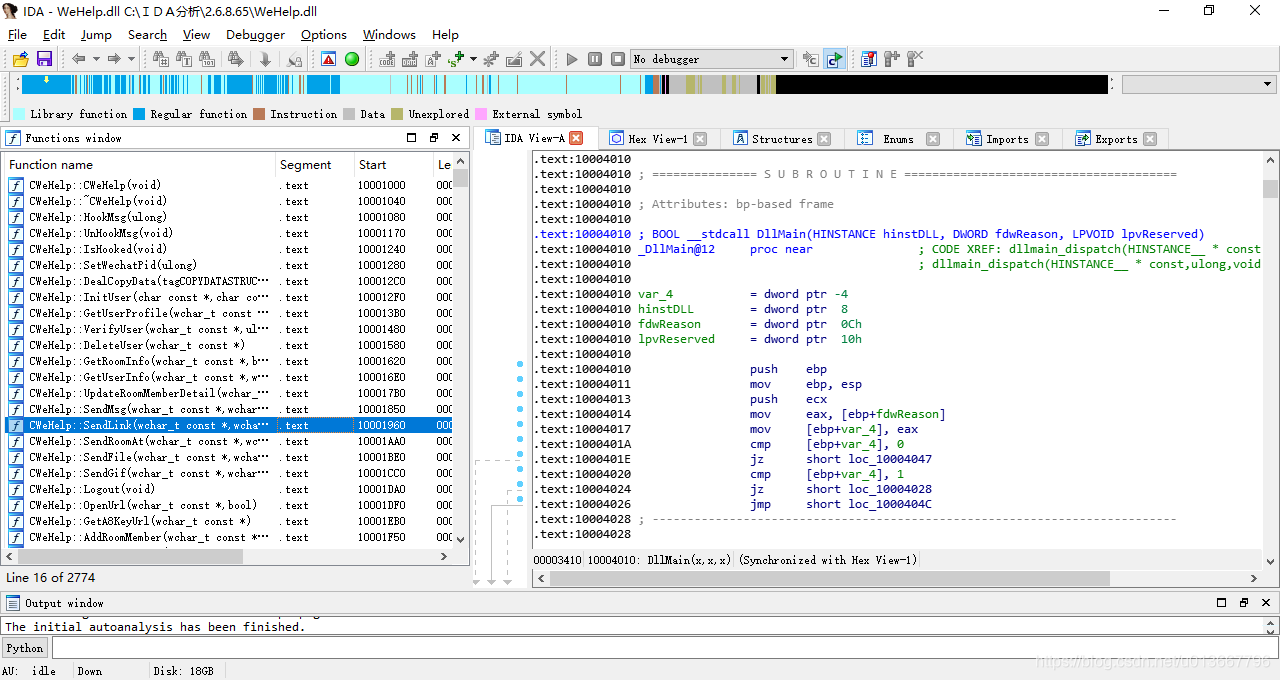Click the Pause process icon
Viewport: 1280px width, 680px height.
595,59
